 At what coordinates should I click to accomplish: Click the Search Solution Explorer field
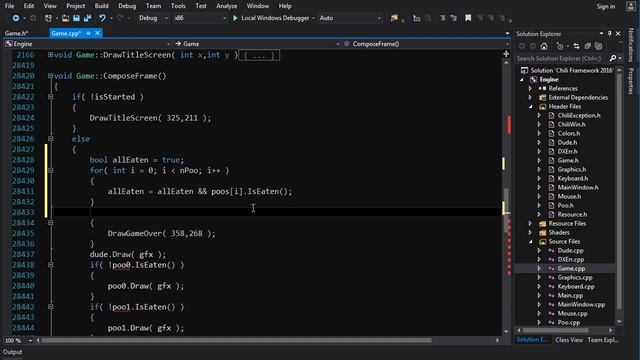click(x=562, y=58)
